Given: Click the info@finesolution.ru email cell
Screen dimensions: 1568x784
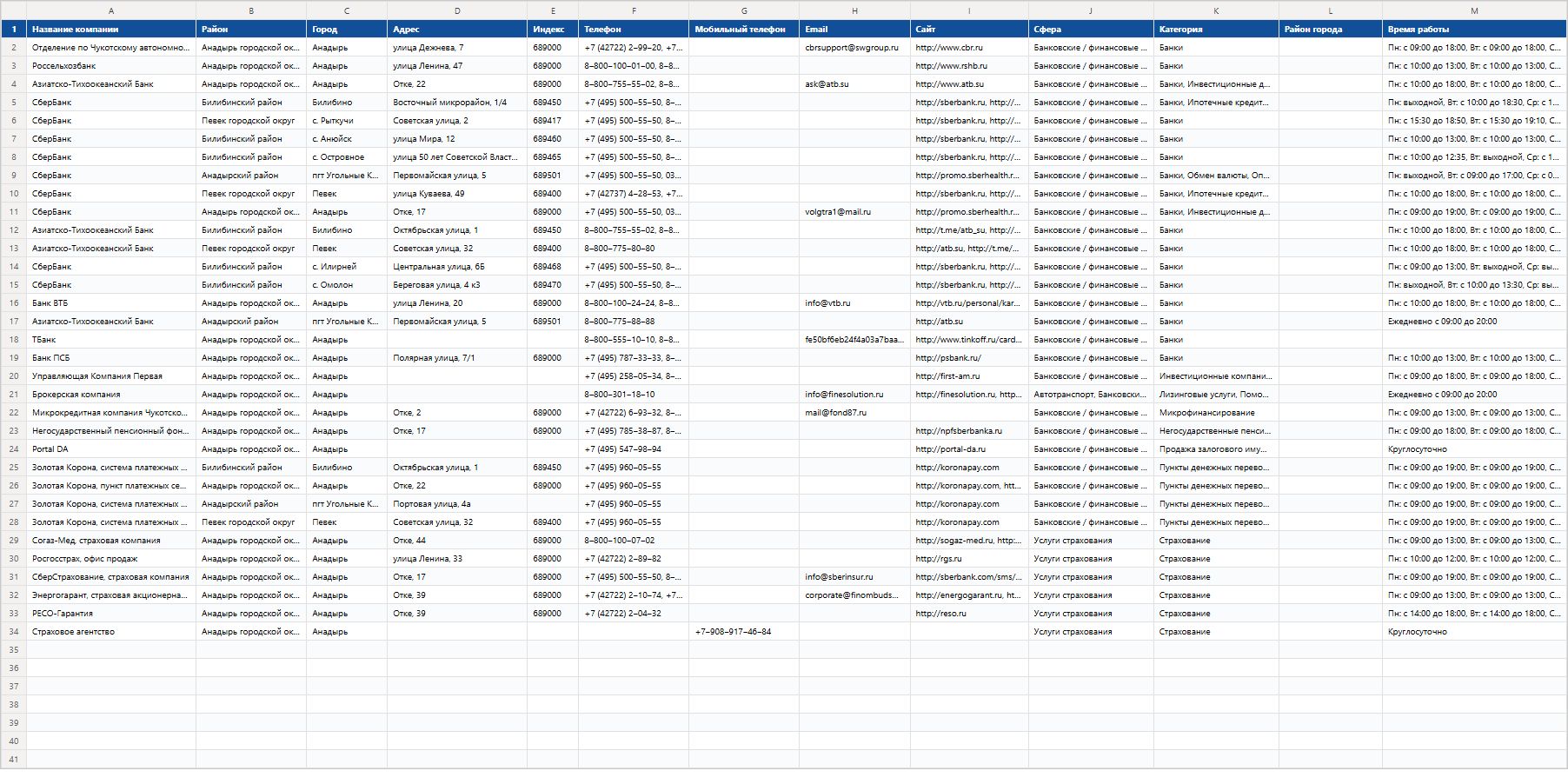Looking at the screenshot, I should [854, 395].
